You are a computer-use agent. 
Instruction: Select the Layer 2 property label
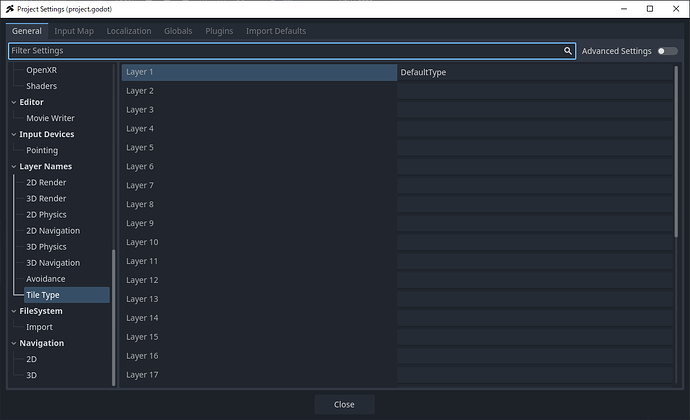tap(139, 91)
